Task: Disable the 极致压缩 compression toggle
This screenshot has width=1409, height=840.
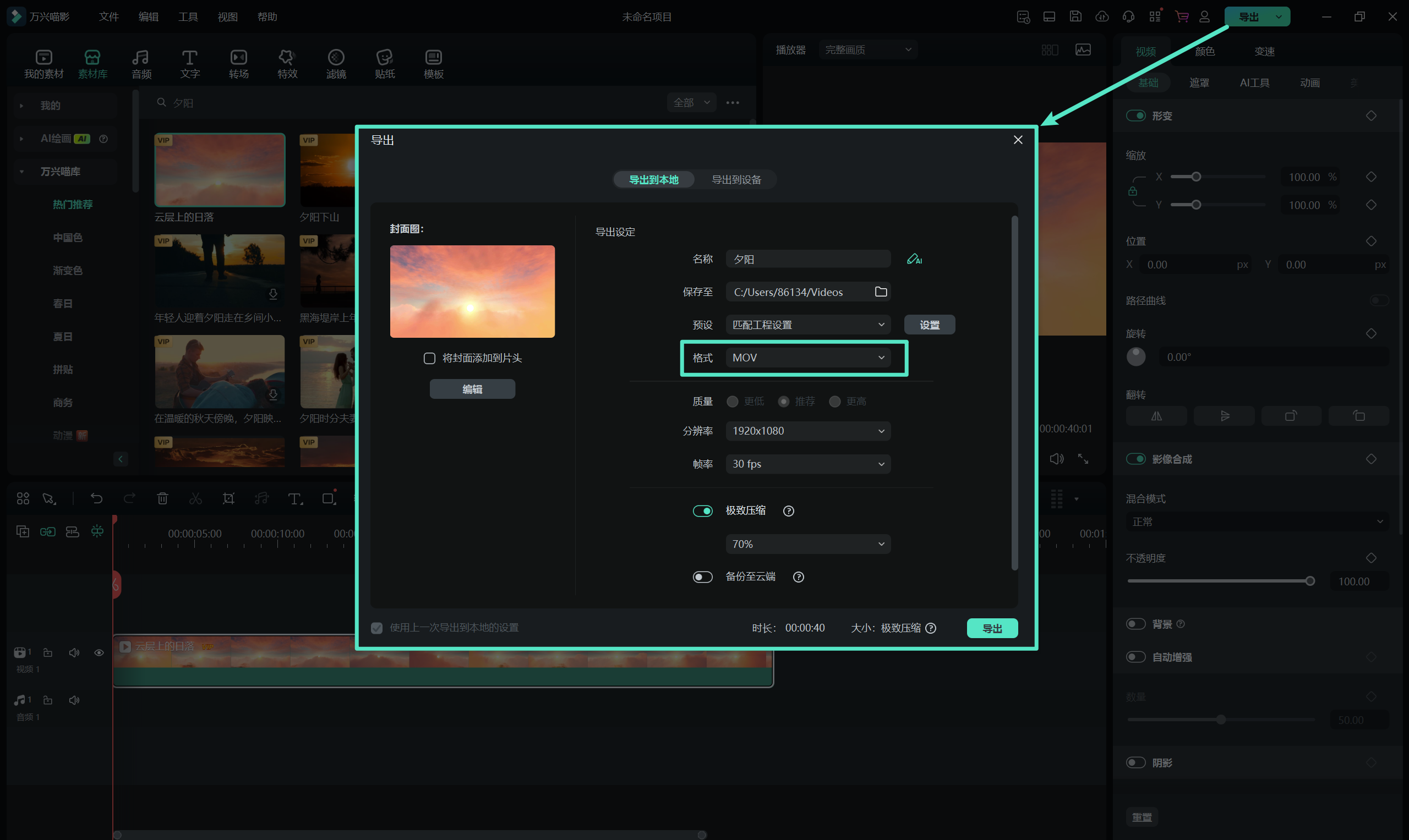Action: [x=703, y=511]
